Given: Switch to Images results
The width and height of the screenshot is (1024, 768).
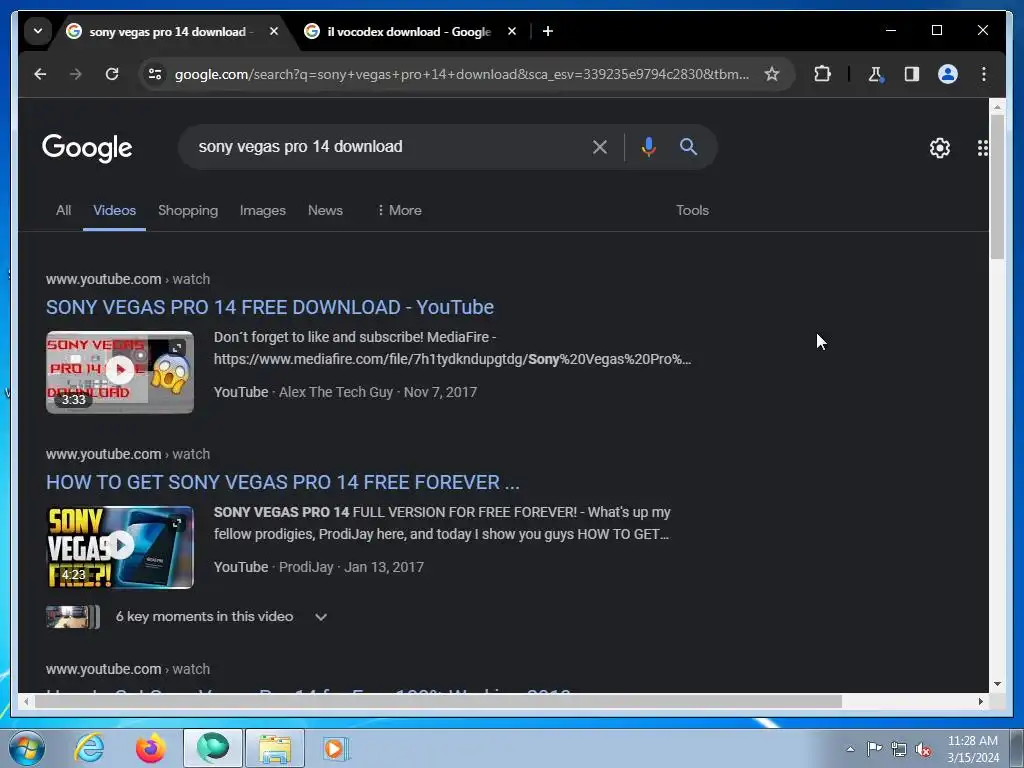Looking at the screenshot, I should (263, 210).
